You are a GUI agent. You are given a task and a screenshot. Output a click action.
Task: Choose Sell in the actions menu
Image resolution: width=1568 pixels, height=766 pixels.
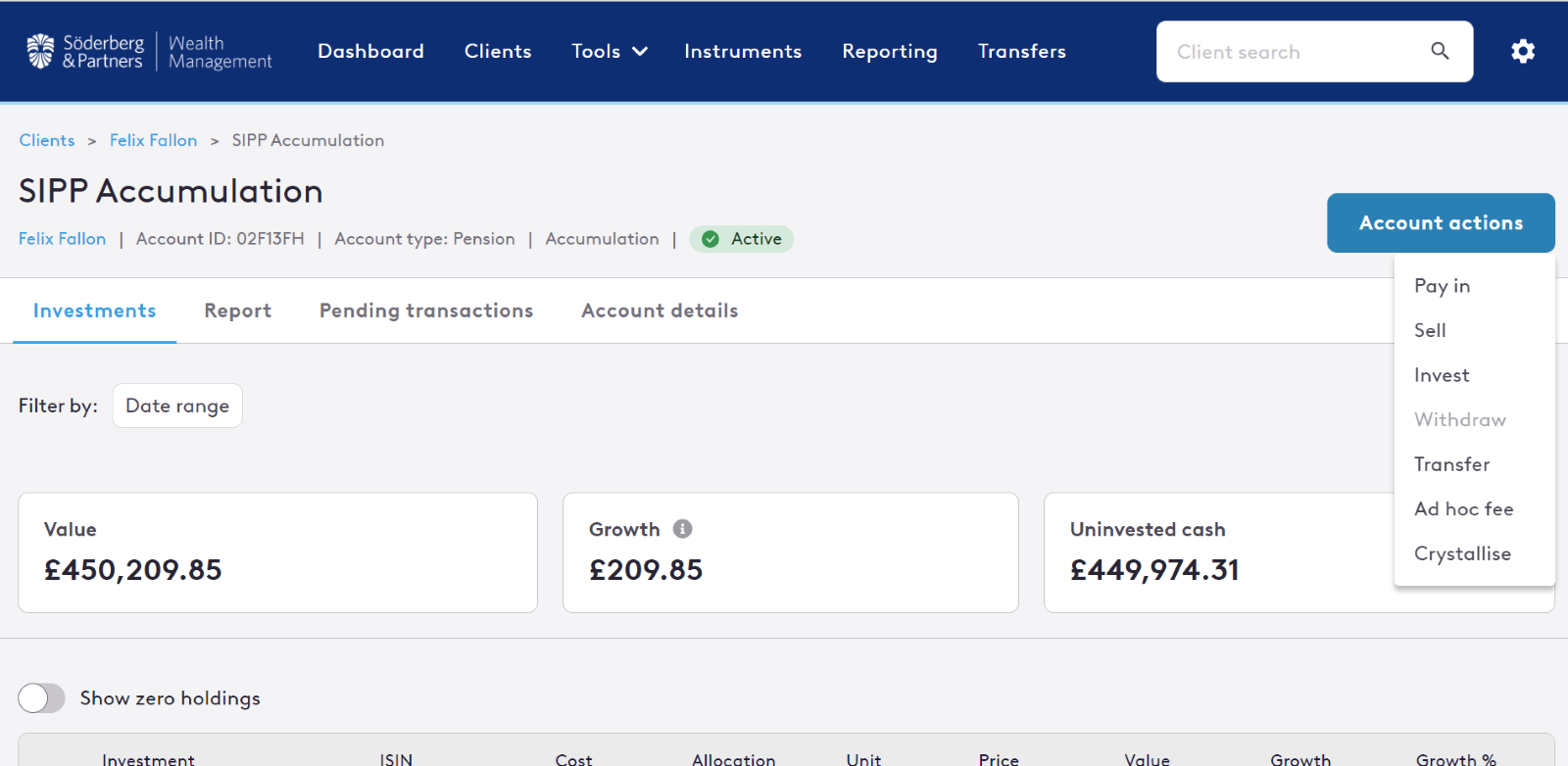(1430, 330)
